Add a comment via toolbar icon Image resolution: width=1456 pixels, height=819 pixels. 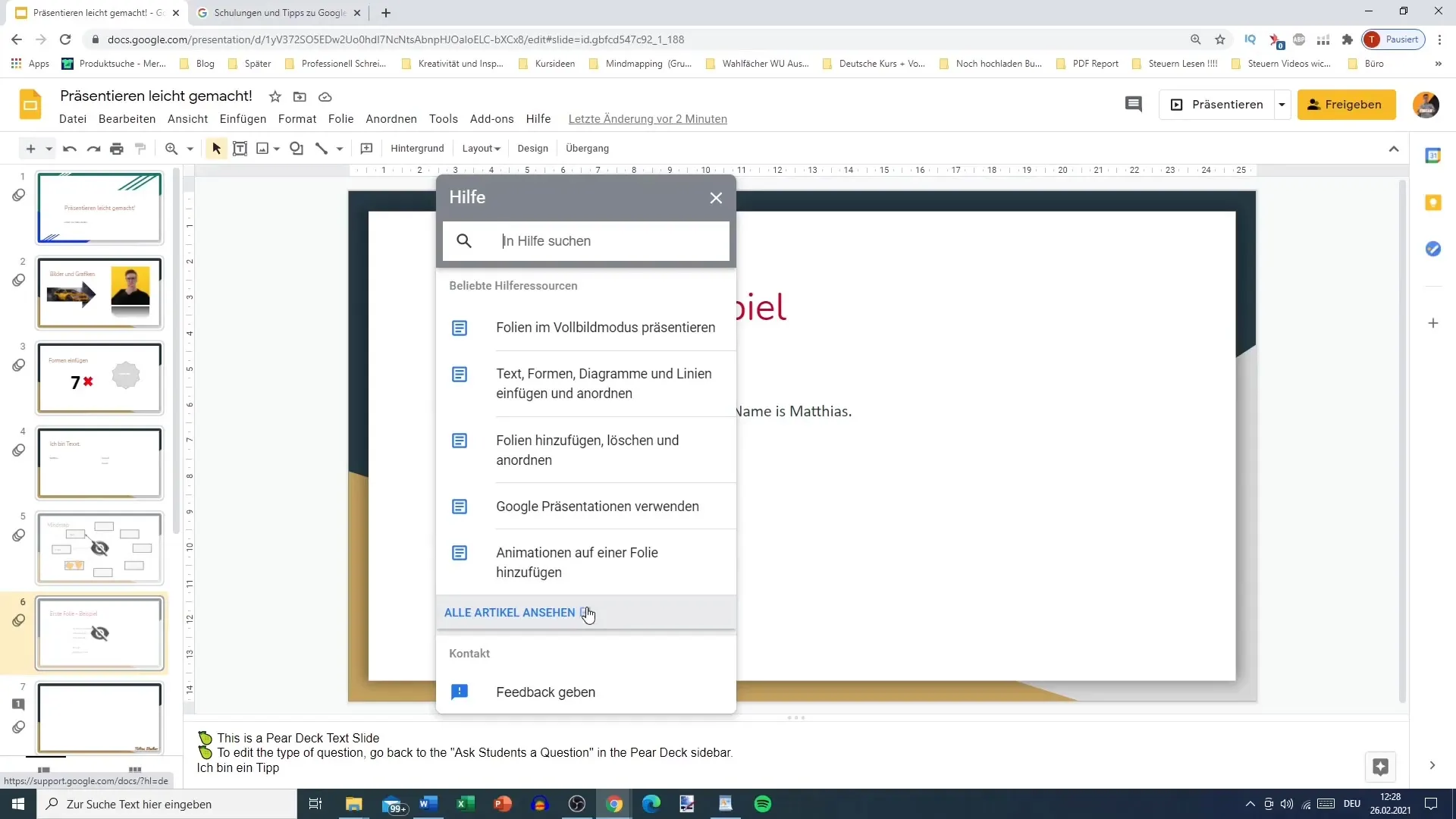click(x=366, y=149)
